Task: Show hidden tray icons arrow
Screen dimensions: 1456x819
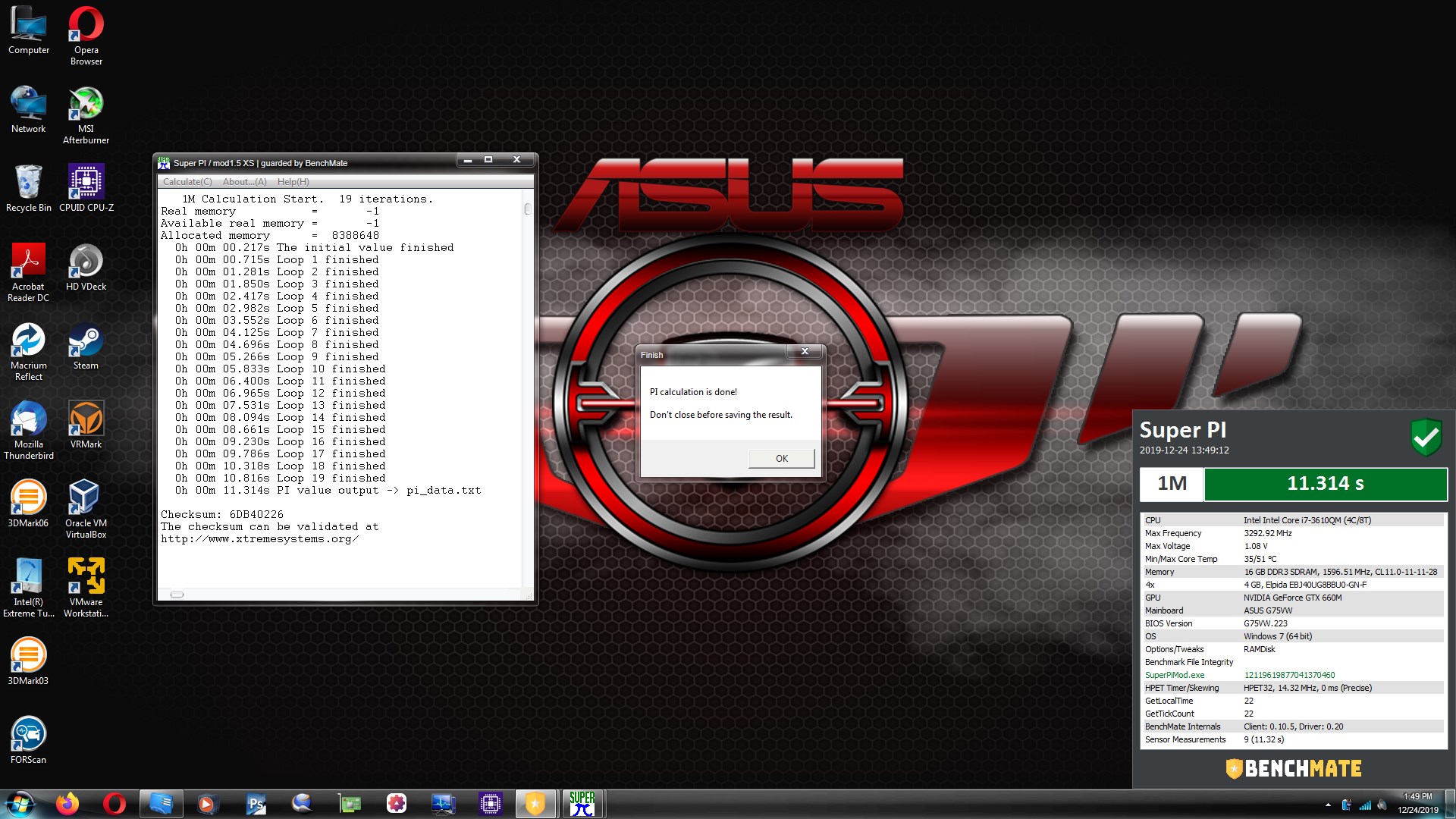Action: [1328, 805]
